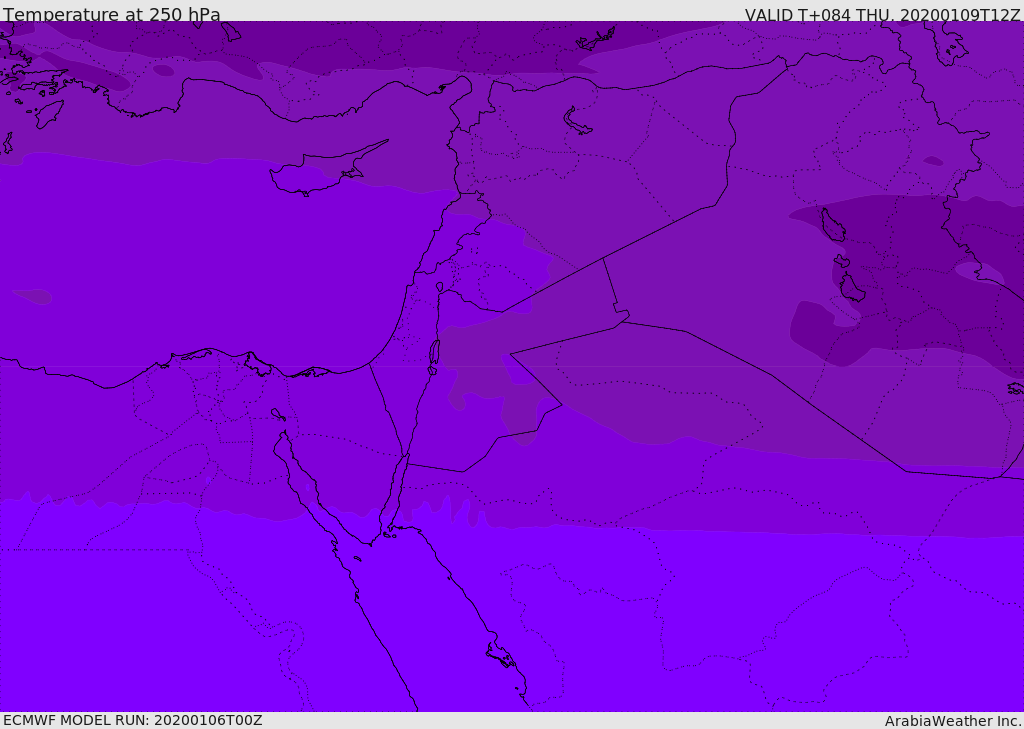This screenshot has height=729, width=1024.
Task: Click the Dead Sea on the map
Action: 434,353
